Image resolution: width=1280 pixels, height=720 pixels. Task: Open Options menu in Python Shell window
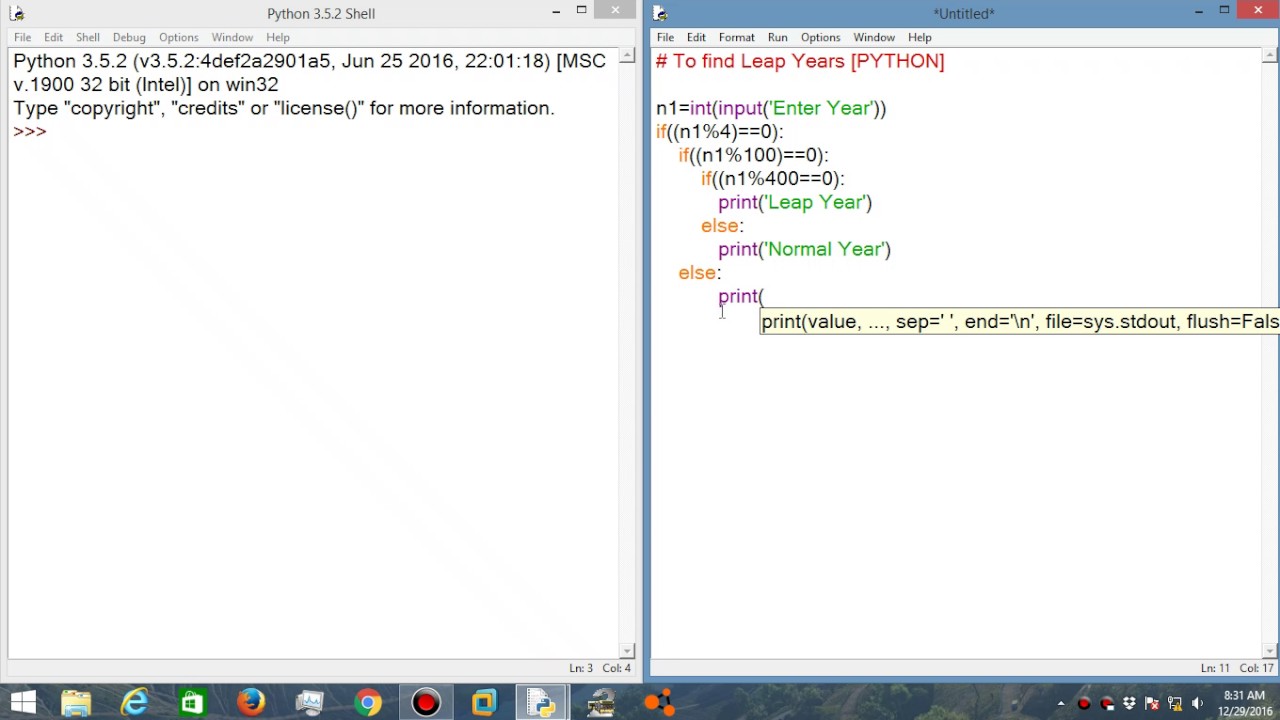[178, 37]
